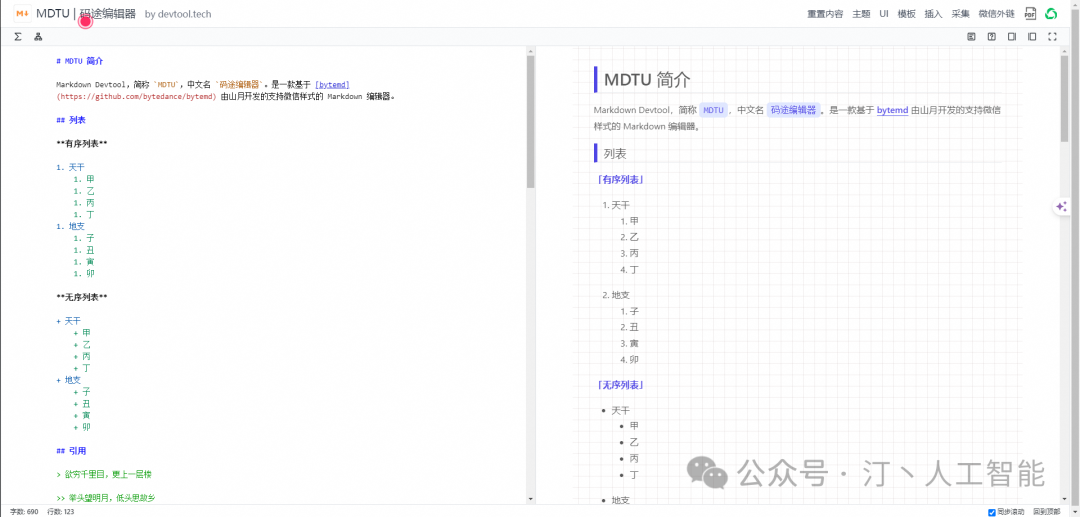Insert math formula with the sigma icon
This screenshot has width=1080, height=517.
tap(18, 36)
